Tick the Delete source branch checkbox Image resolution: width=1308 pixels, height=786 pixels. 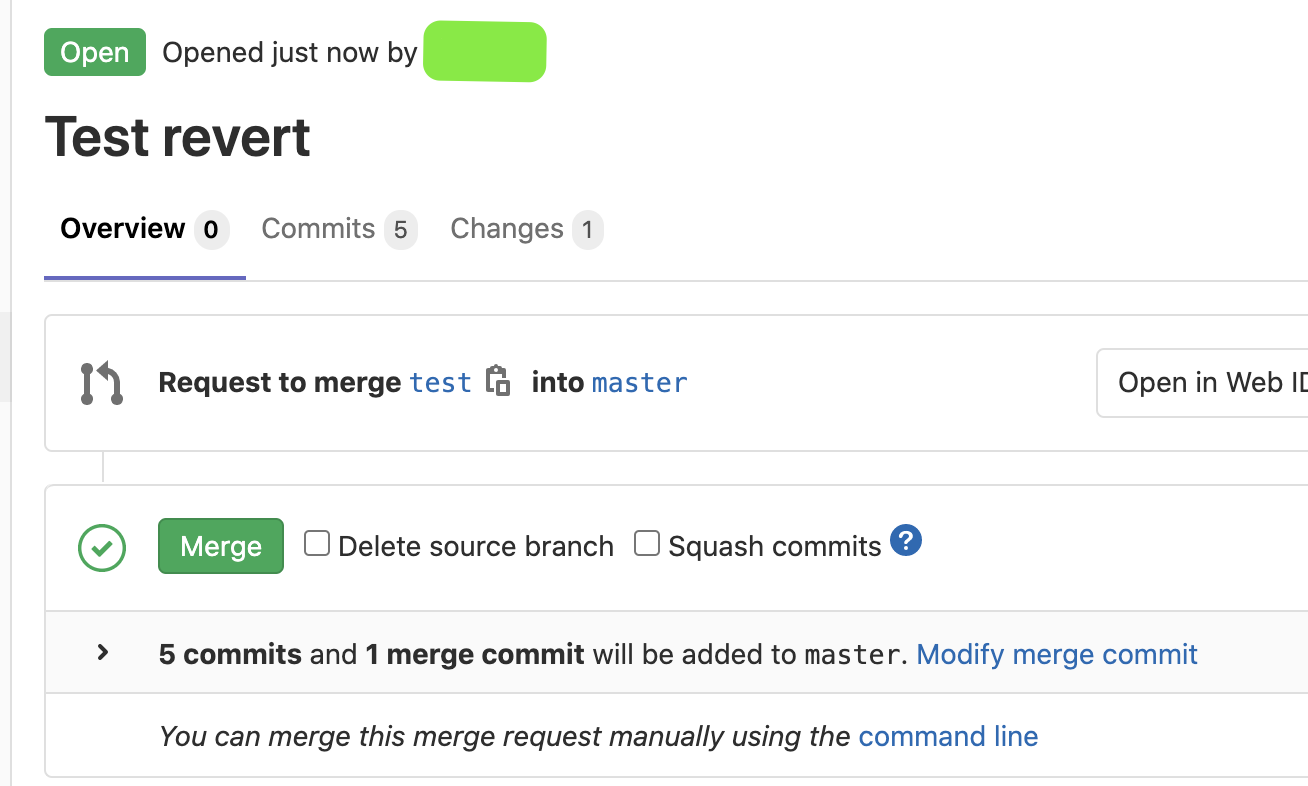317,544
